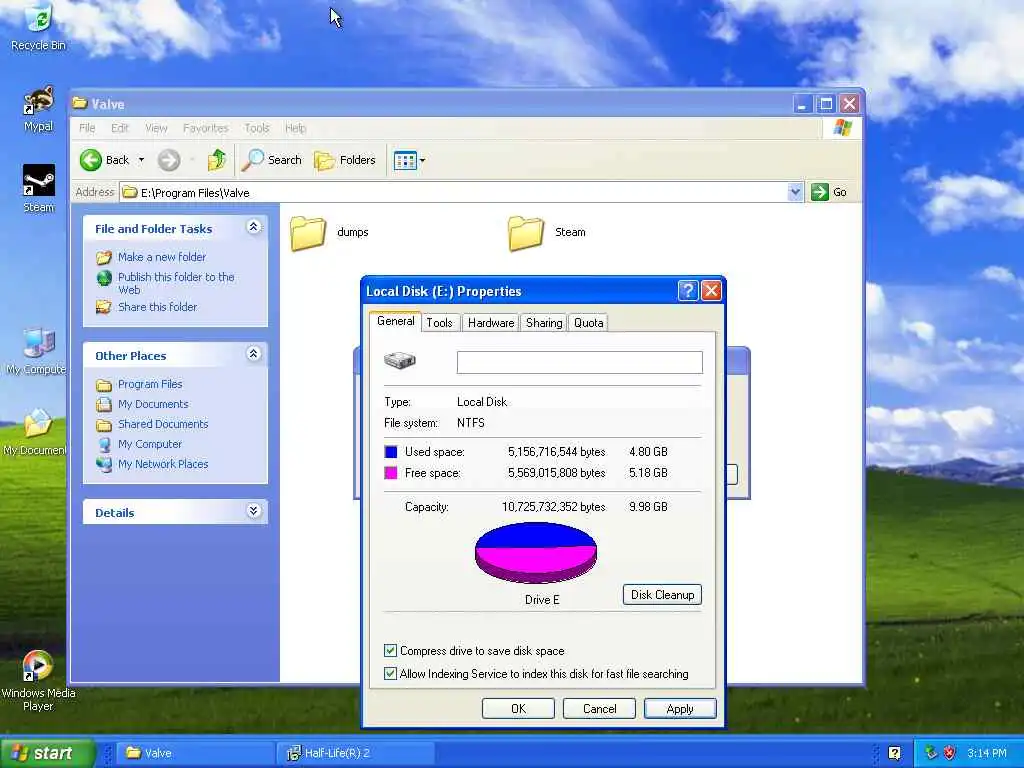Click Make a new folder link
1024x768 pixels.
(161, 257)
